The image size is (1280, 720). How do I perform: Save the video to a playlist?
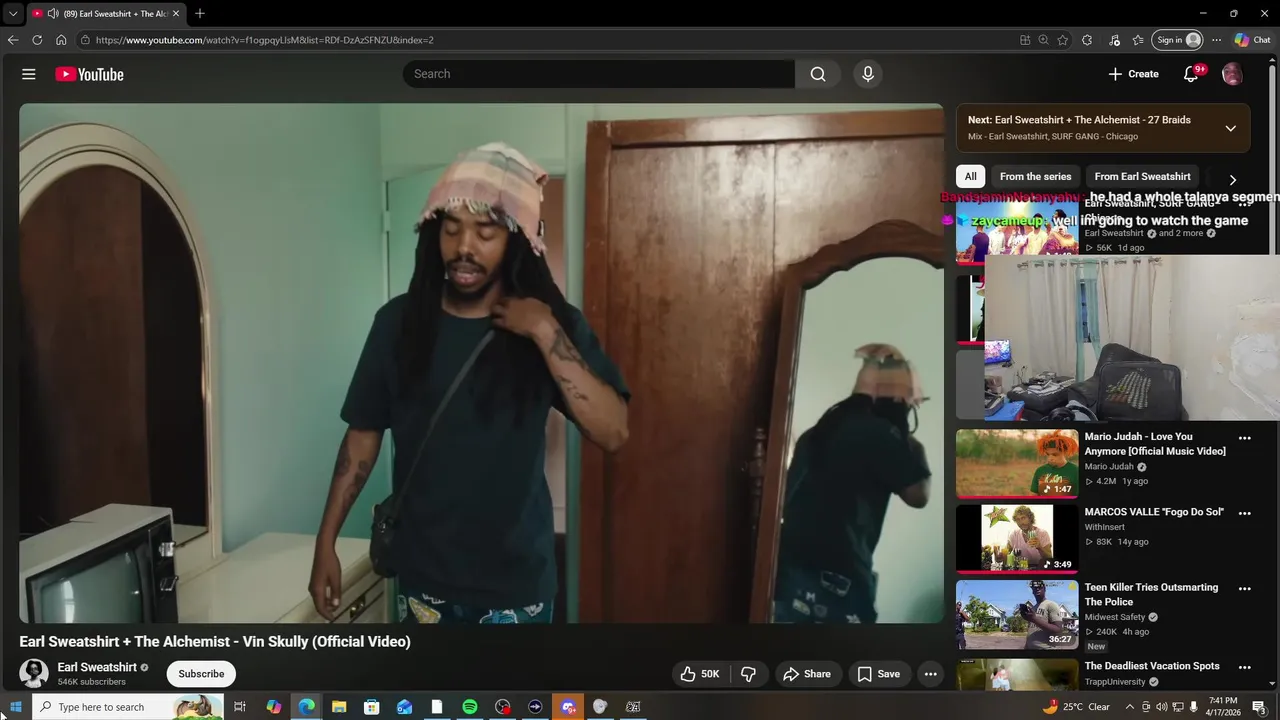[879, 674]
